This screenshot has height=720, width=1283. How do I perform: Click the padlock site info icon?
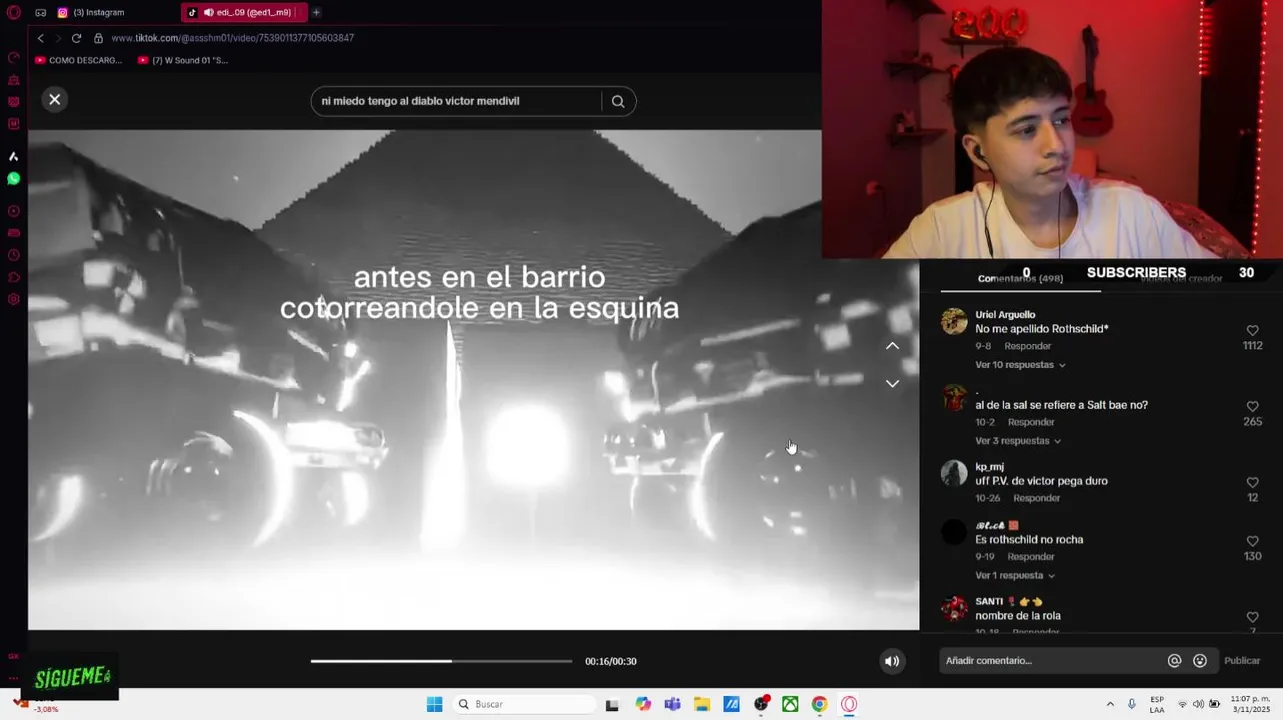point(98,38)
